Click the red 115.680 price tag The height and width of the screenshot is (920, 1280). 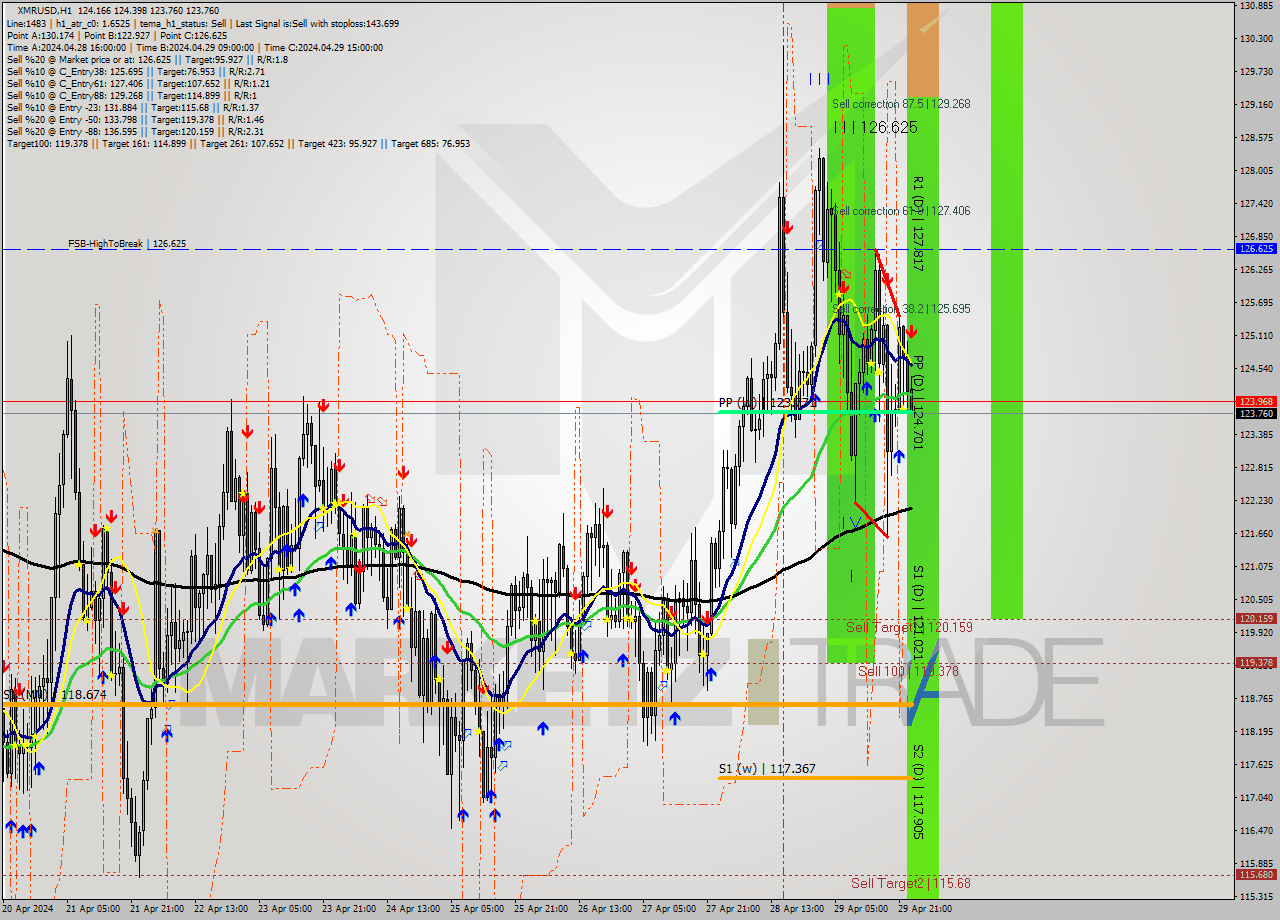(1256, 874)
